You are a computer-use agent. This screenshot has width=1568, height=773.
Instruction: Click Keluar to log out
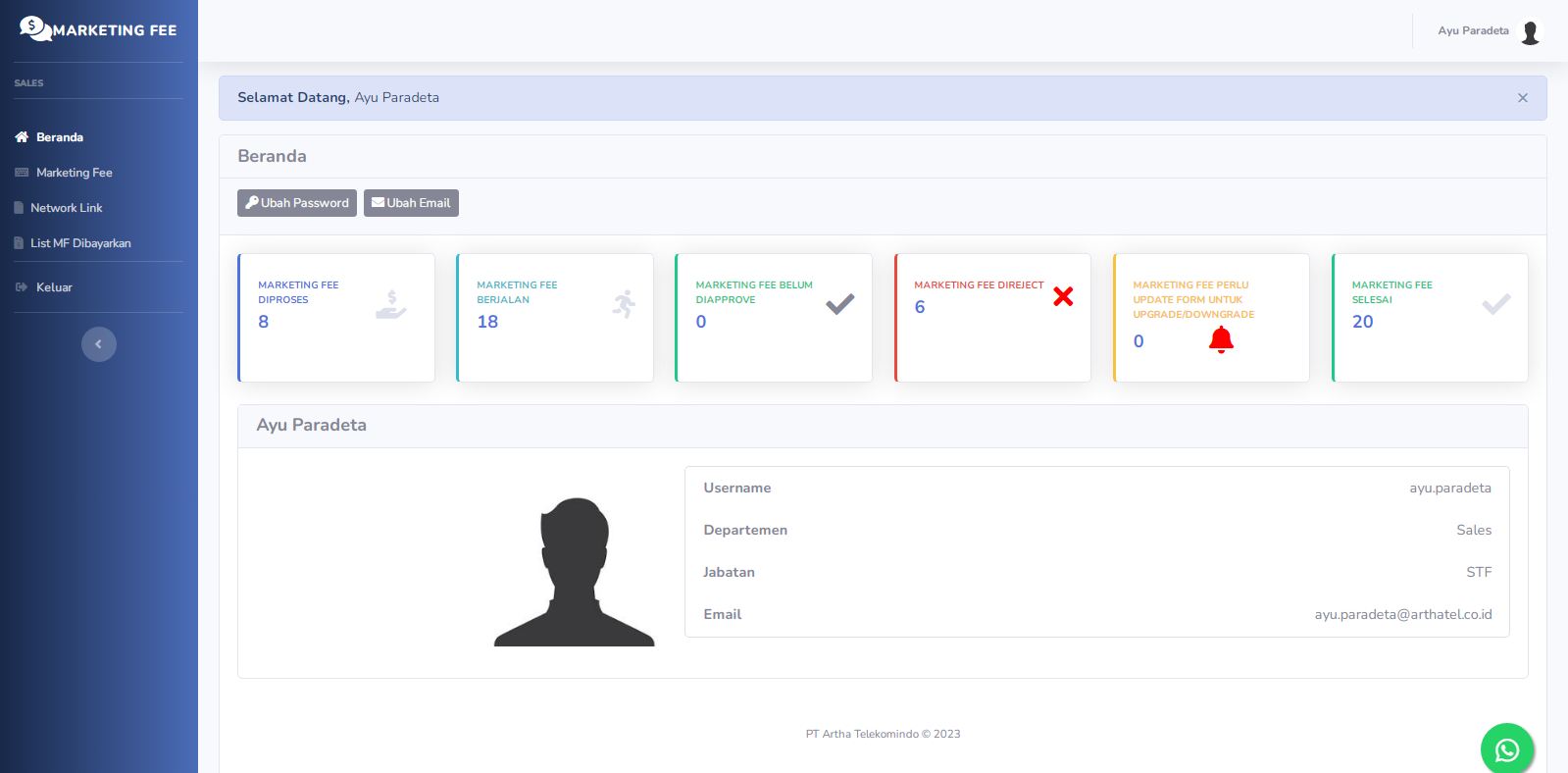pyautogui.click(x=54, y=287)
